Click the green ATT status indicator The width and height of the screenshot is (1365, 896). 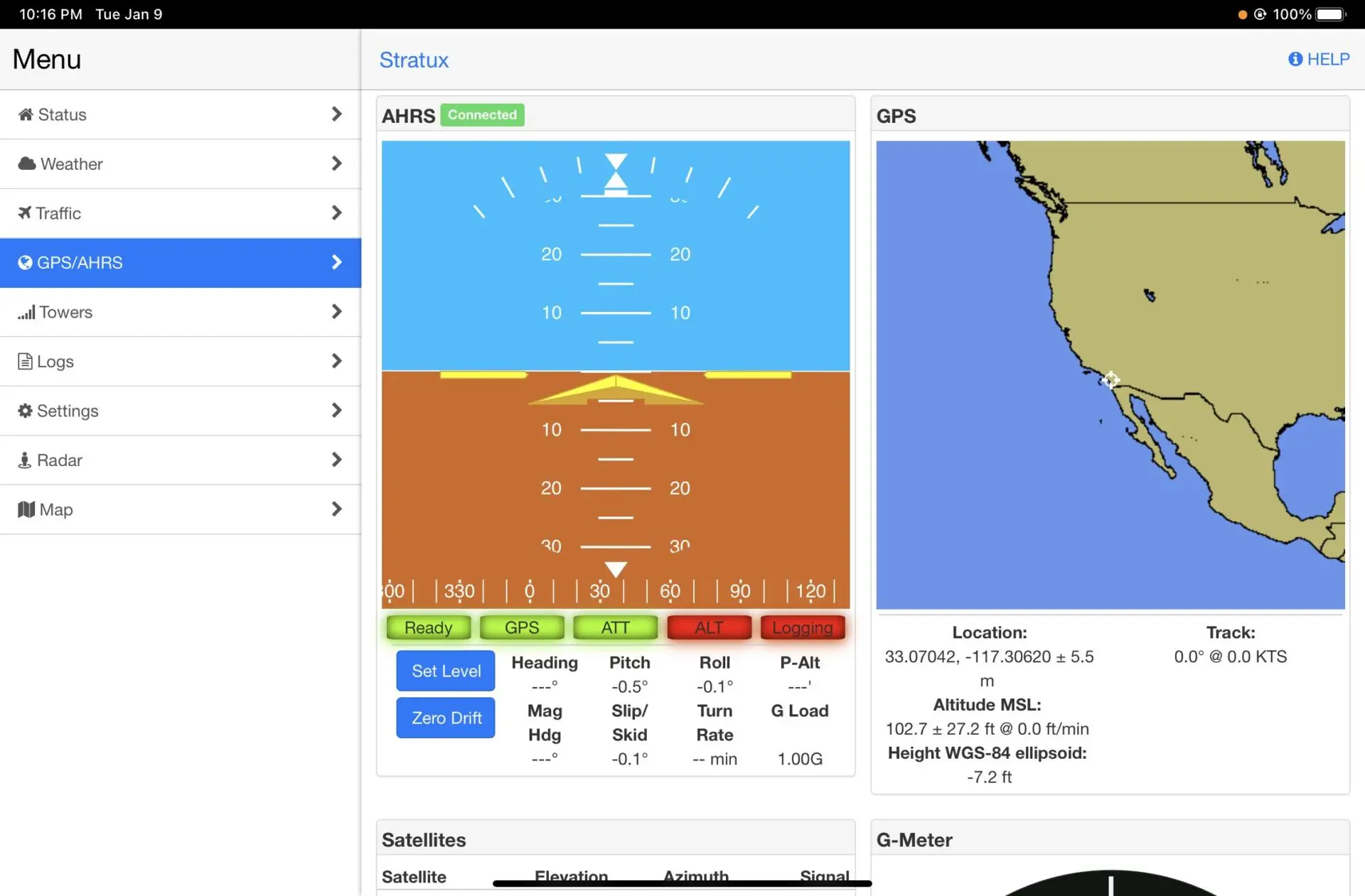(616, 627)
